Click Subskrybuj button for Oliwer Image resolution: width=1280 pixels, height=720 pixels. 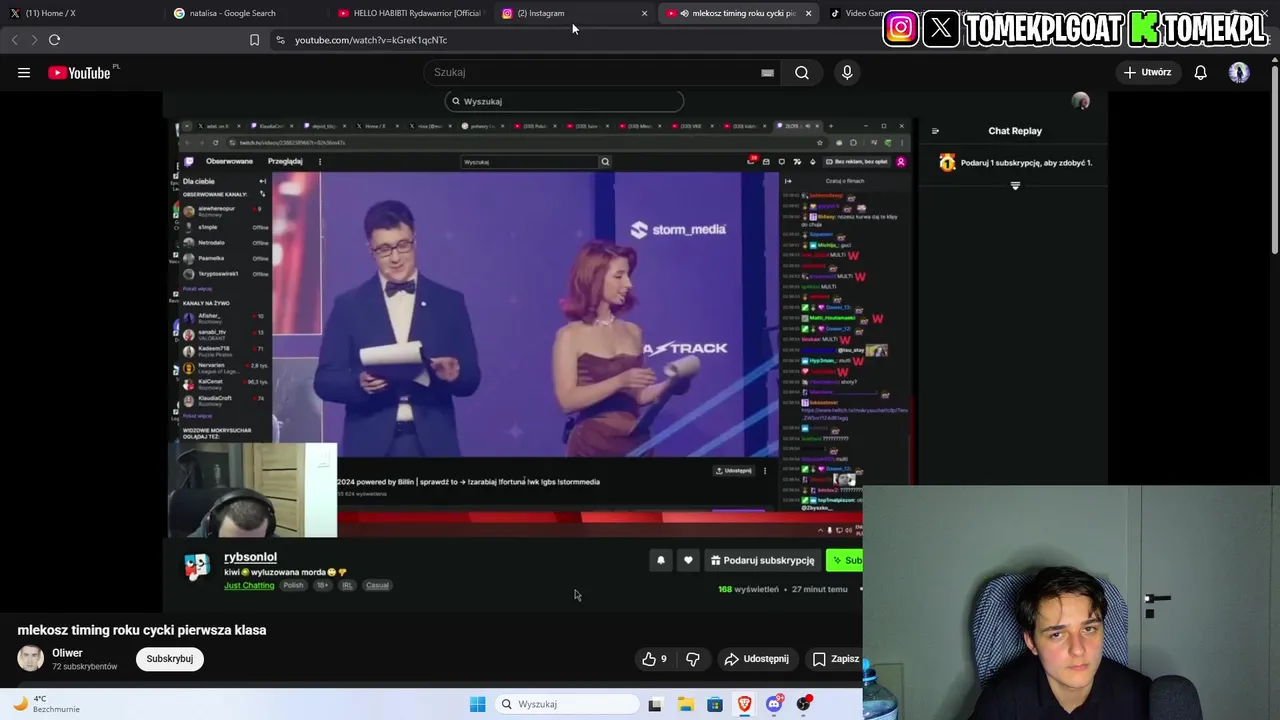click(170, 659)
